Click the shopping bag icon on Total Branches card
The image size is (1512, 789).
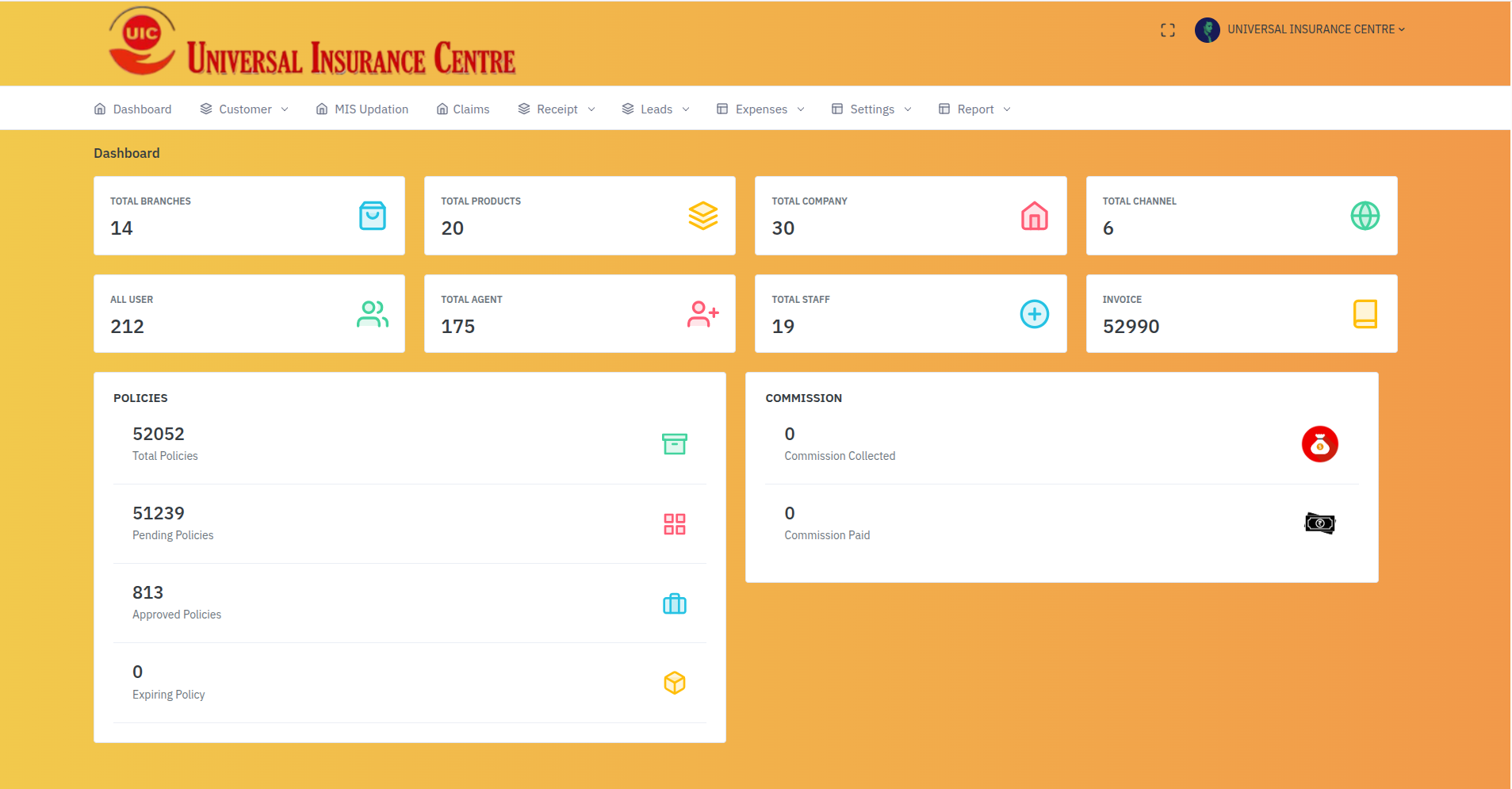tap(373, 215)
